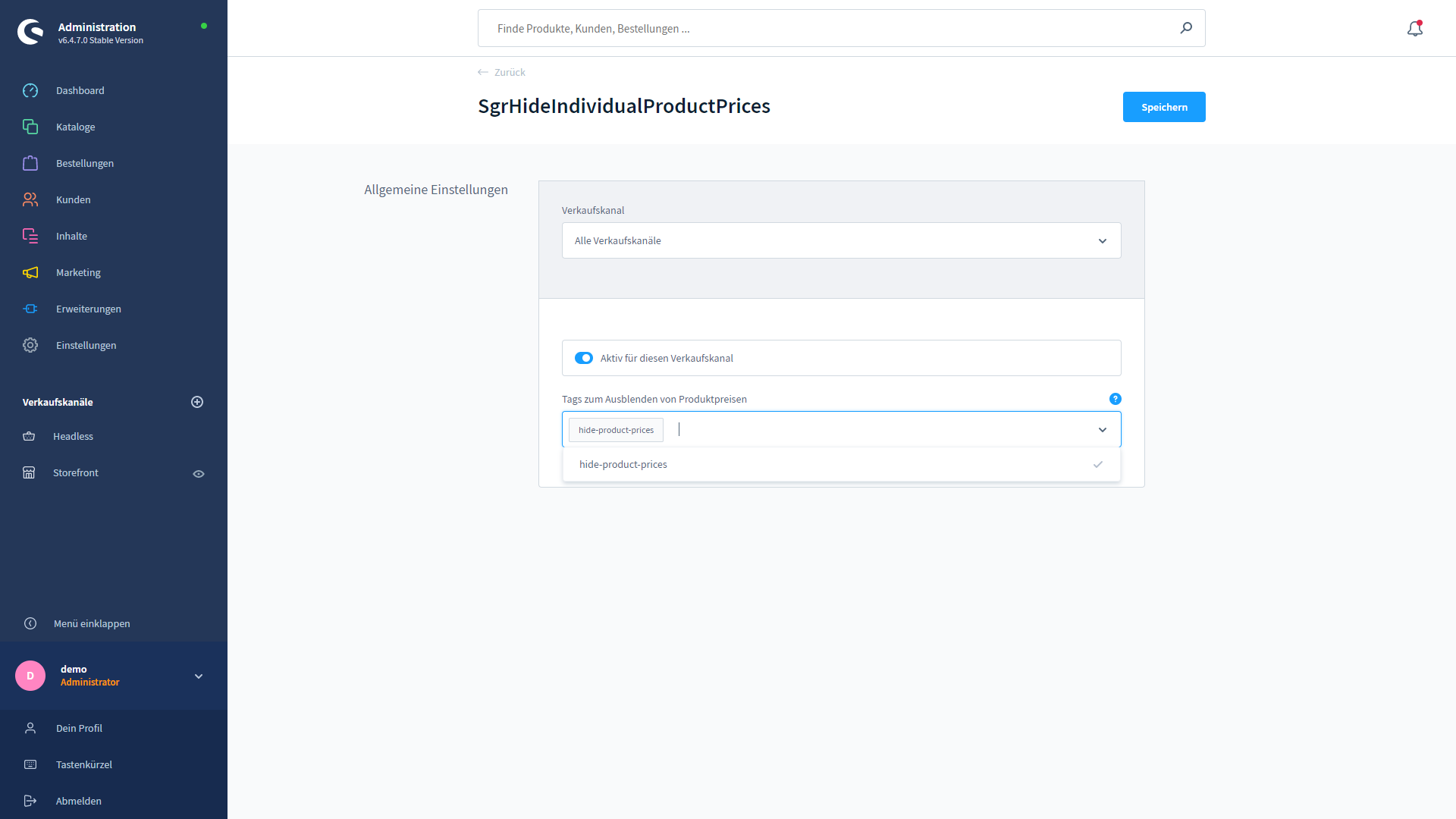Click the Kataloge icon in sidebar
Viewport: 1456px width, 819px height.
pyautogui.click(x=30, y=127)
